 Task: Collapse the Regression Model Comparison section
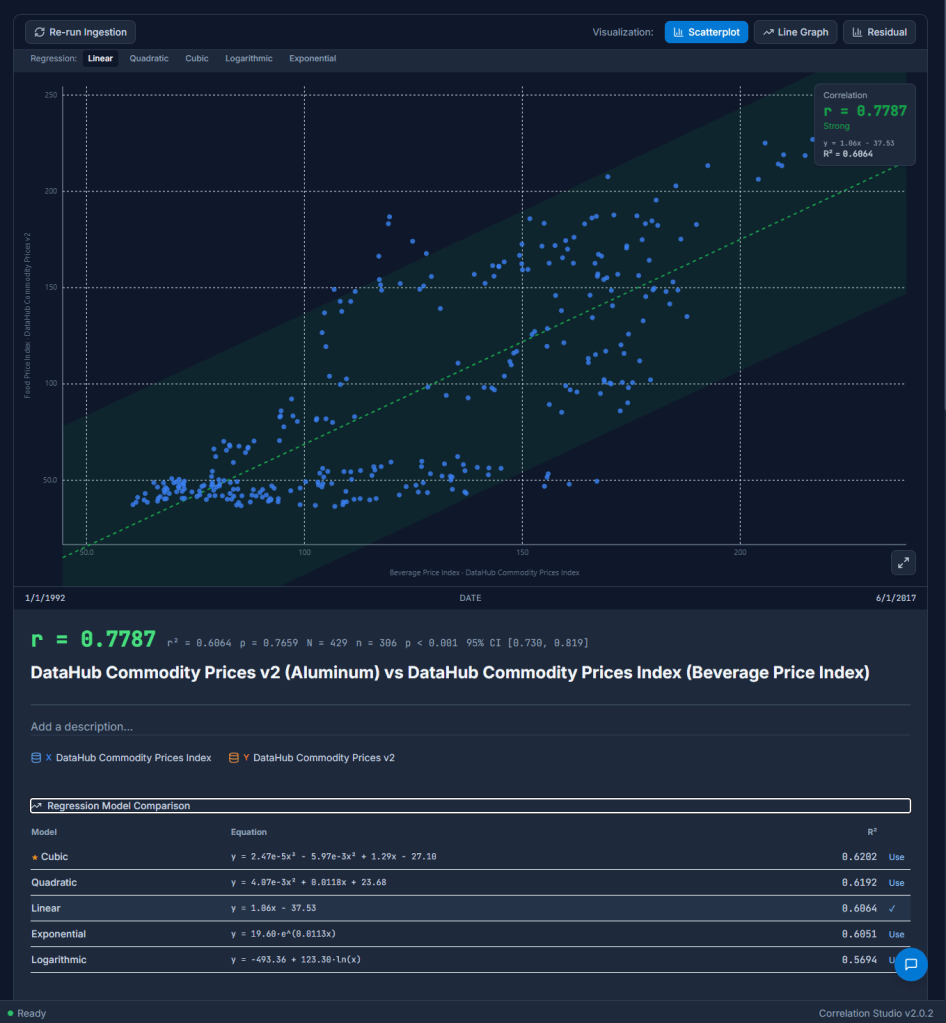pyautogui.click(x=470, y=806)
